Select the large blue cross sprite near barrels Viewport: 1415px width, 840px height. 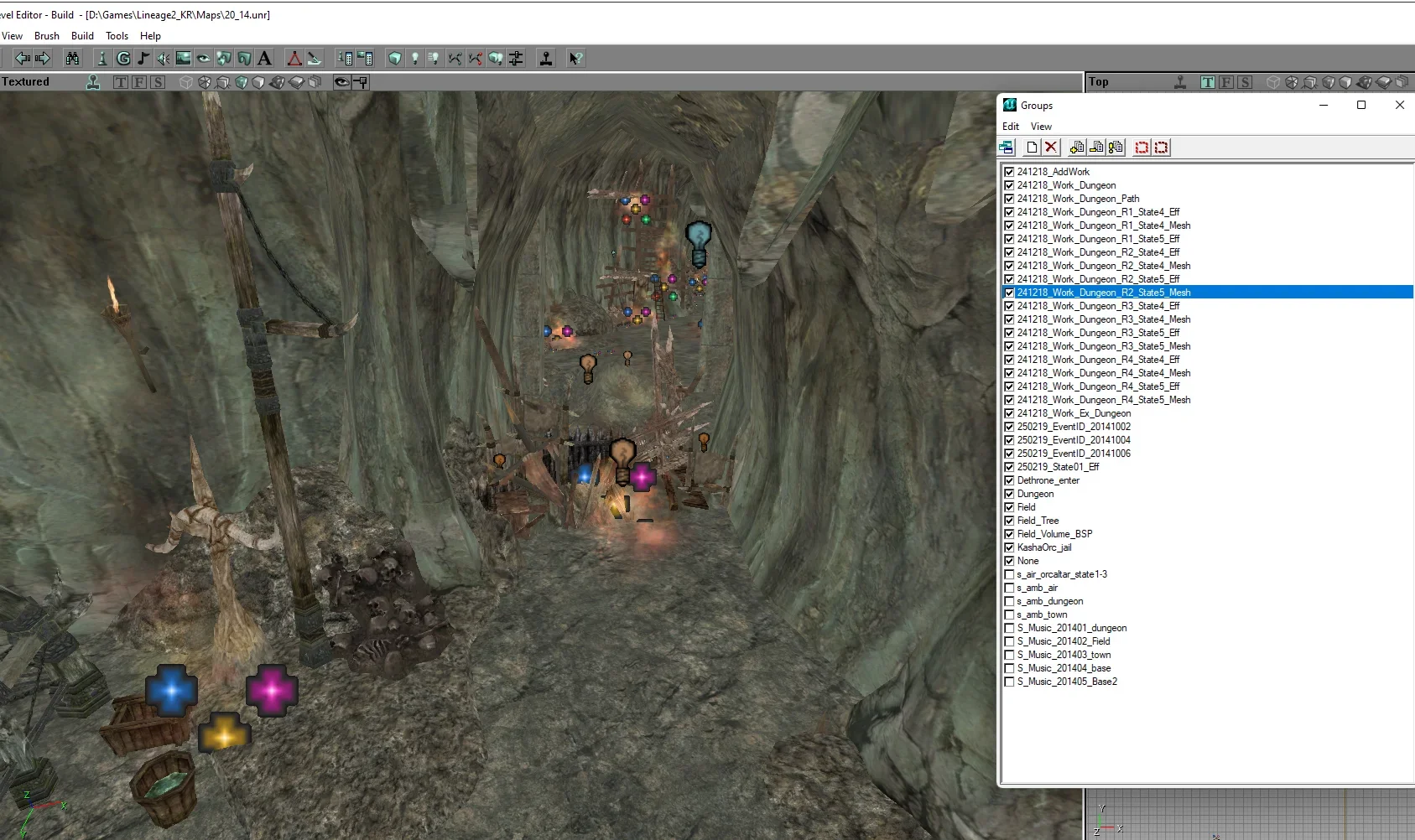tap(172, 690)
